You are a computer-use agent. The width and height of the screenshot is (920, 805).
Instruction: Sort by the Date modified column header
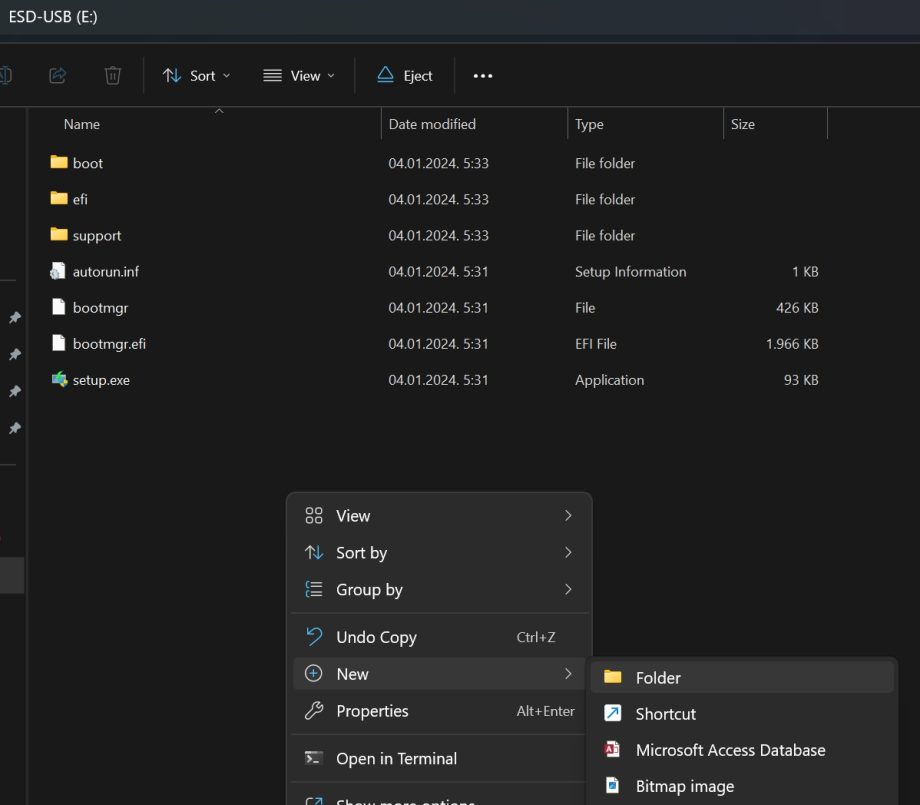point(432,124)
